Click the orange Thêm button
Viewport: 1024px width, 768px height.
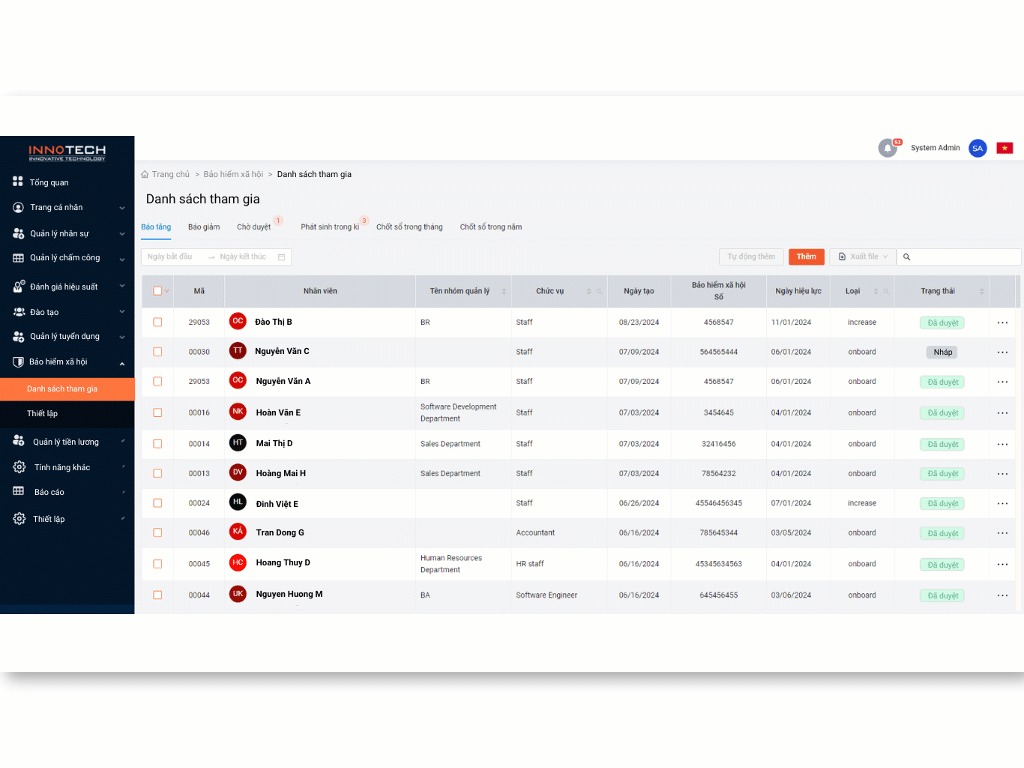(806, 257)
